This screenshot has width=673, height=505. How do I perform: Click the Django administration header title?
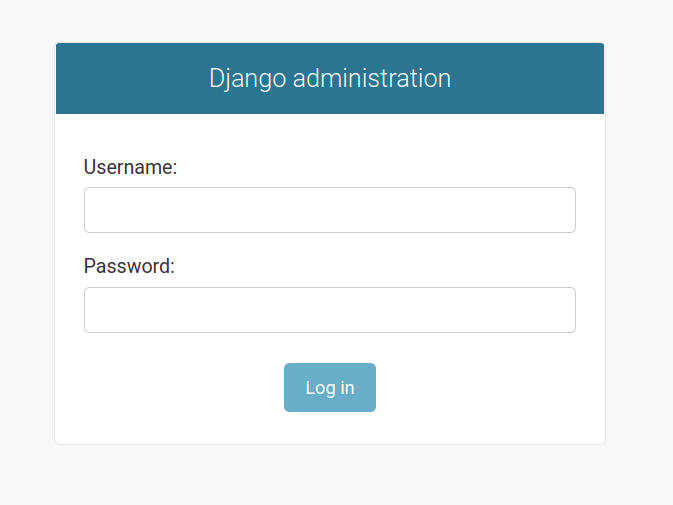[330, 79]
